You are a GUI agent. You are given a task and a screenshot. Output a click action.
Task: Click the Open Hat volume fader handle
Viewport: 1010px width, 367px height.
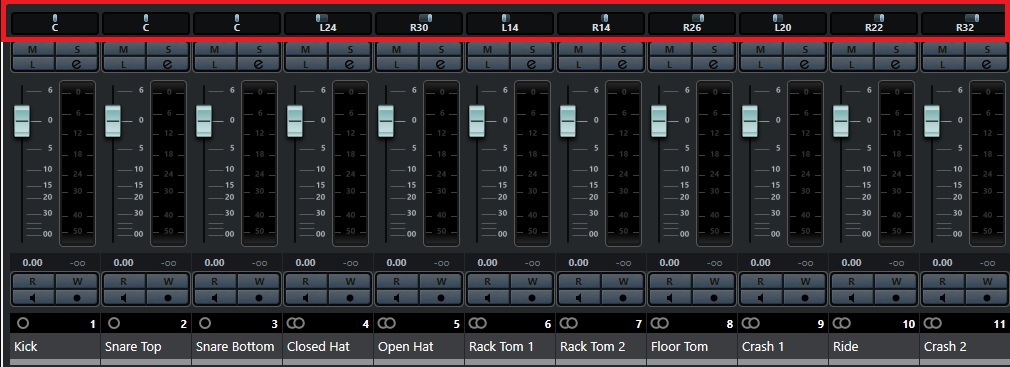coord(386,120)
